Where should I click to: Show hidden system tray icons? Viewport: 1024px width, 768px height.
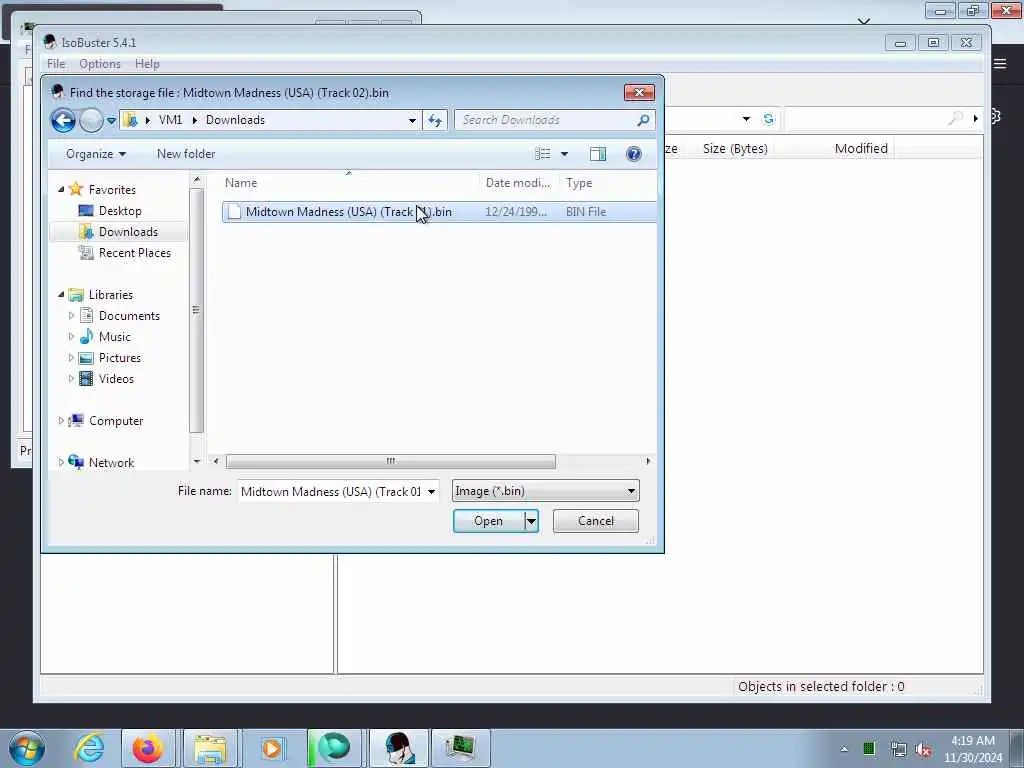click(844, 749)
